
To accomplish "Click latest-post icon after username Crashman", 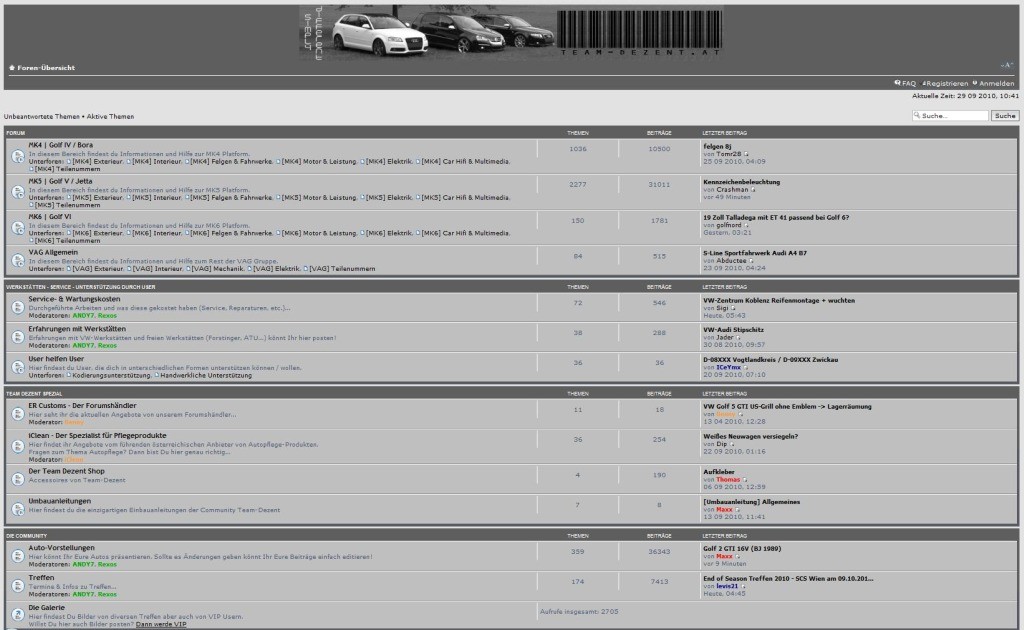I will point(754,189).
